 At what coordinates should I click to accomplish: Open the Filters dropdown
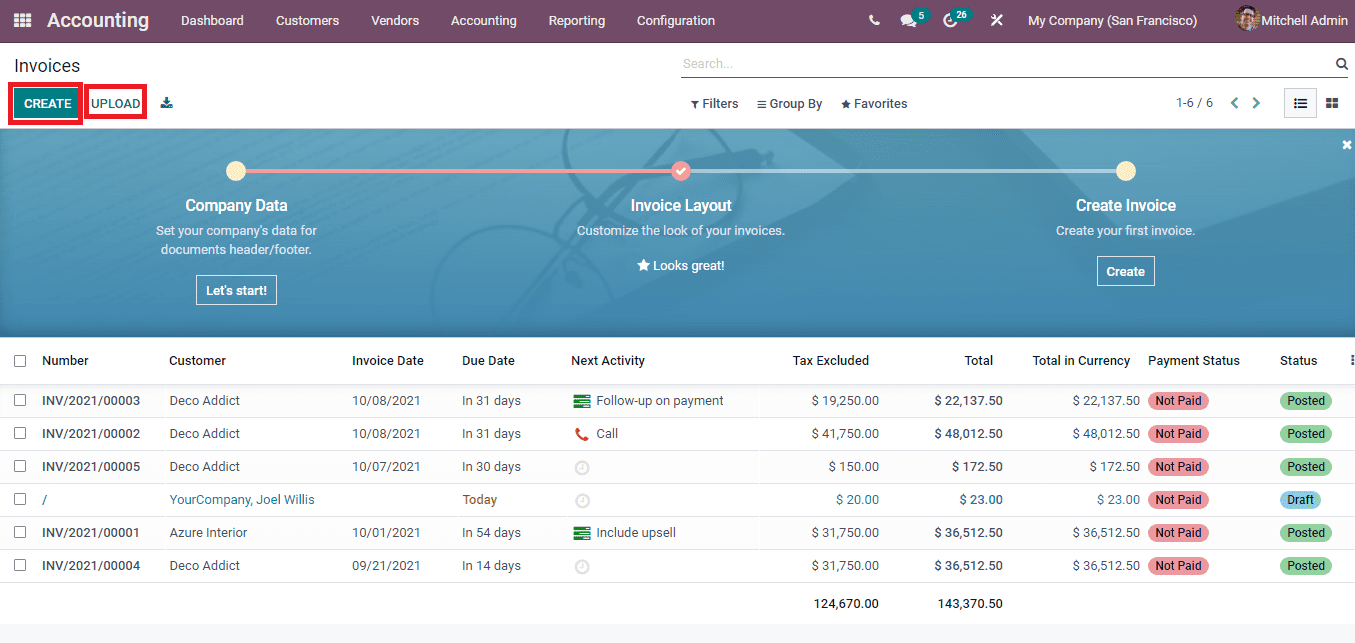coord(714,103)
